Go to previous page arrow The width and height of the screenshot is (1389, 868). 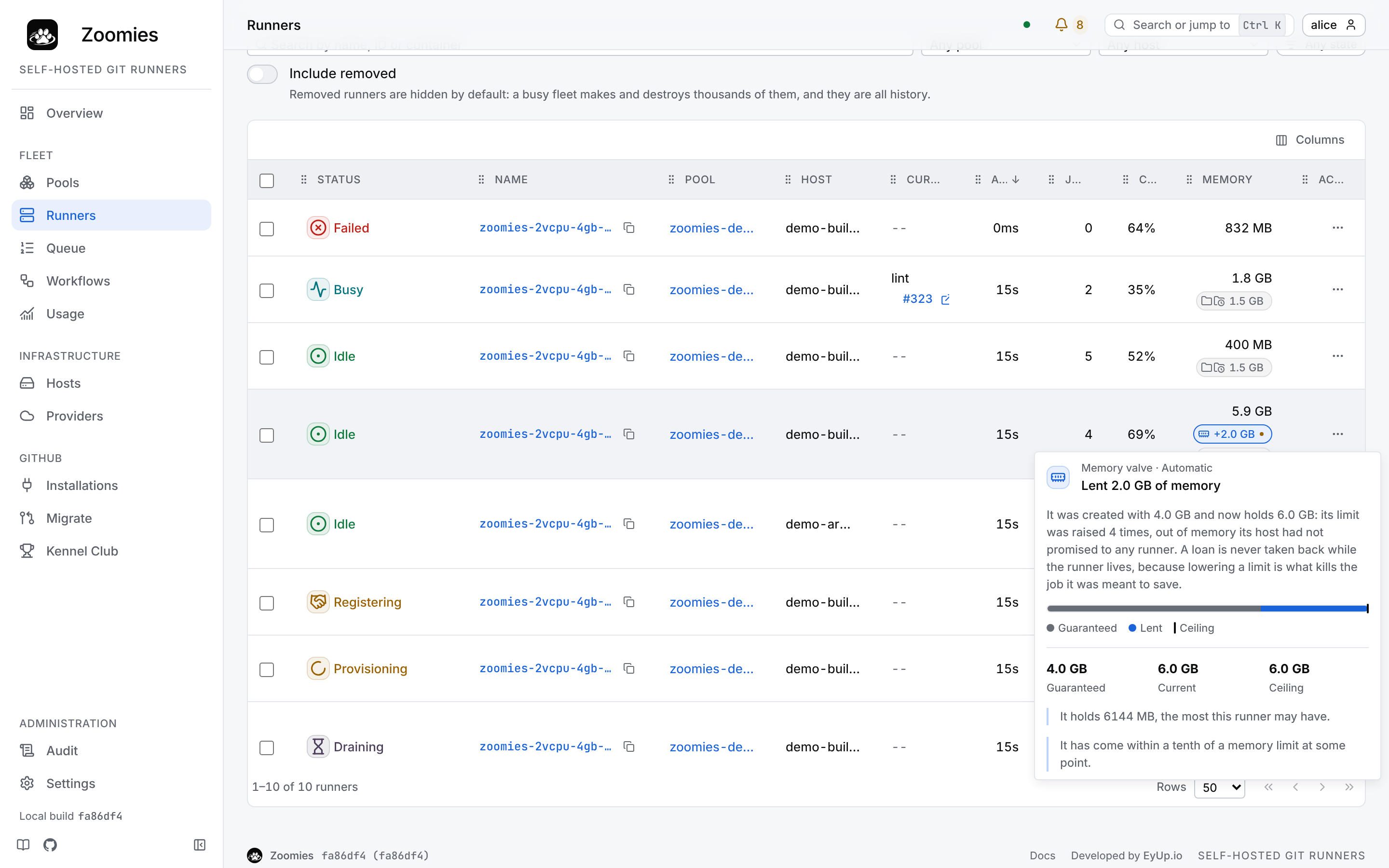1295,787
